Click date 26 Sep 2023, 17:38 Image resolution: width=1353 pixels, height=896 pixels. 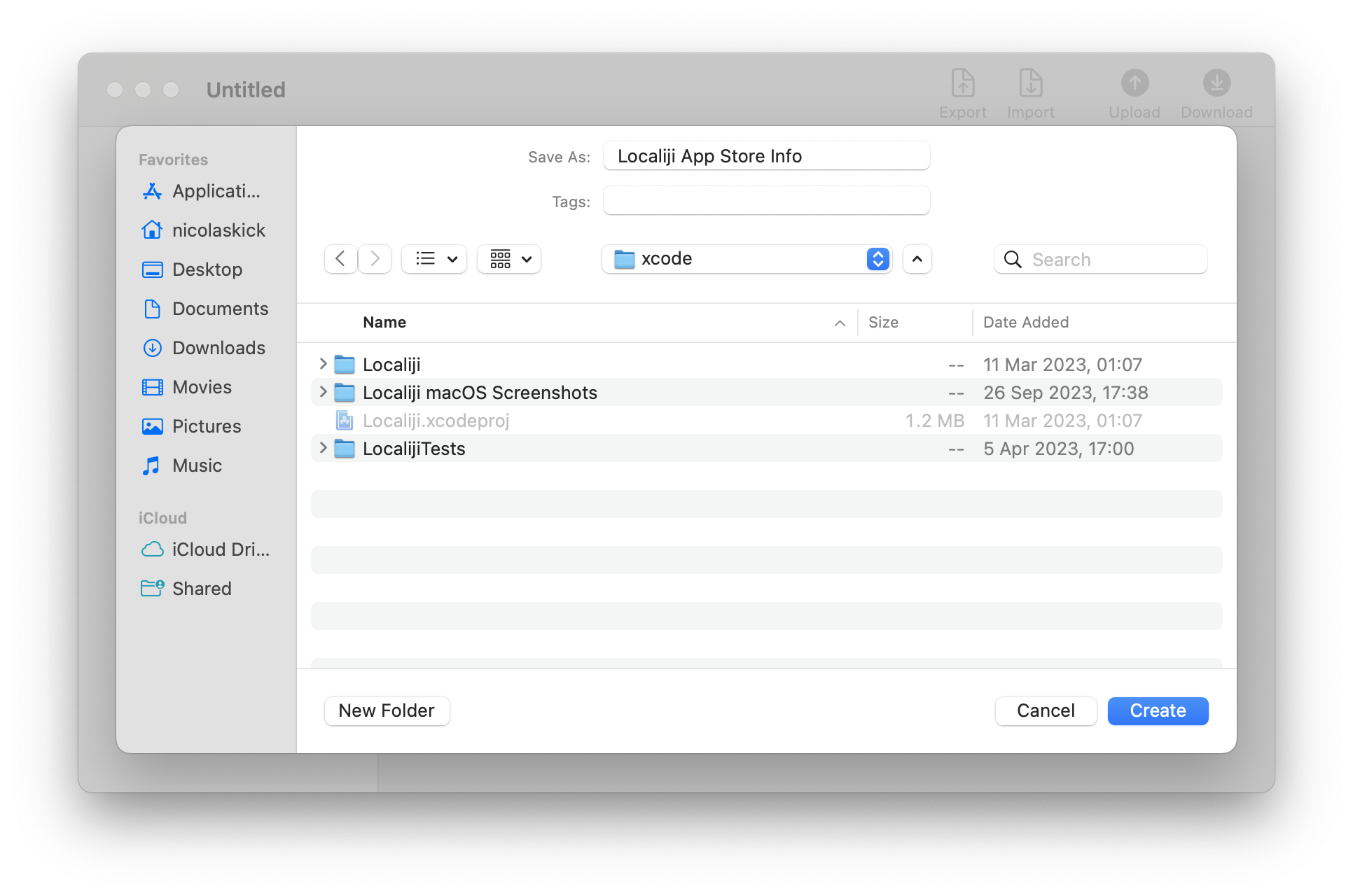pos(1065,393)
